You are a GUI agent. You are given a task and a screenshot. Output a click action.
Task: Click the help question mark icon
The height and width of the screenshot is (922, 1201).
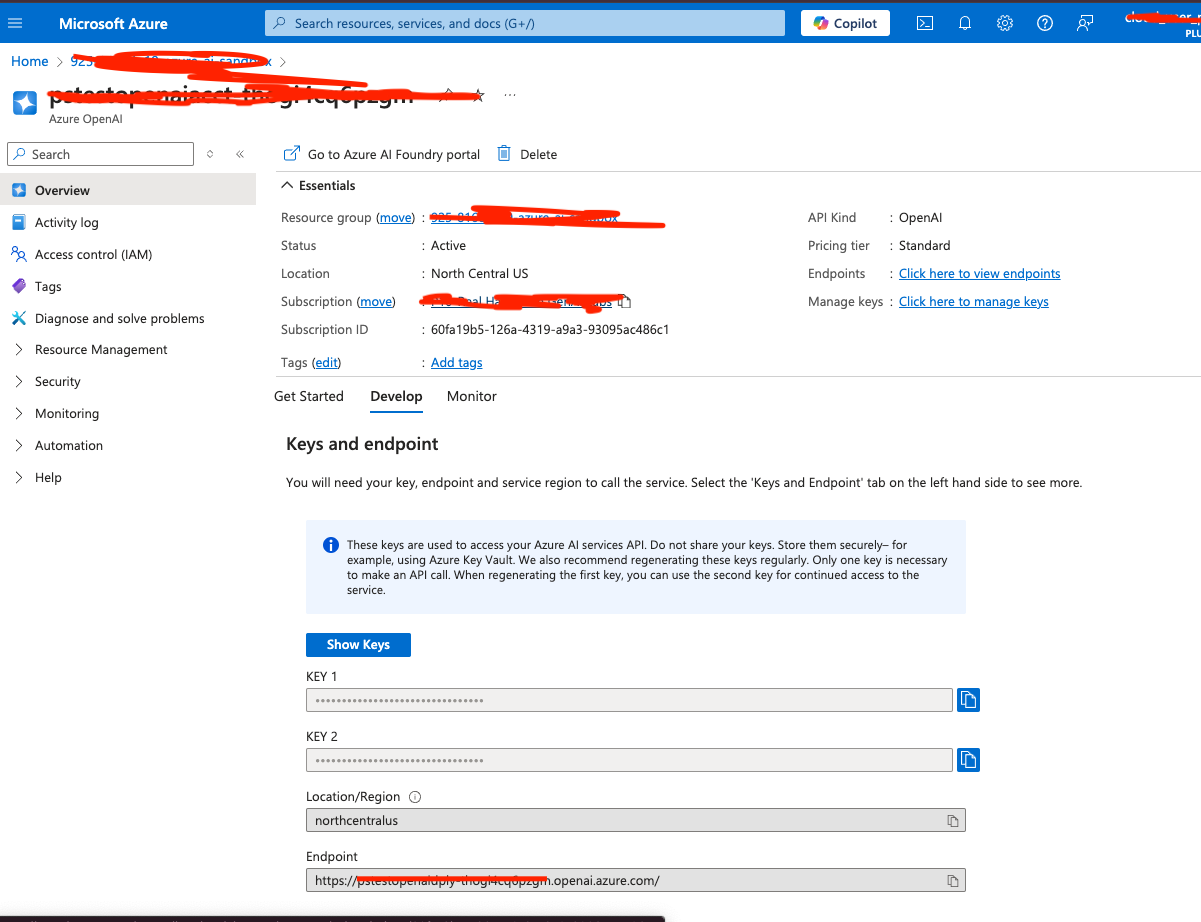1045,23
